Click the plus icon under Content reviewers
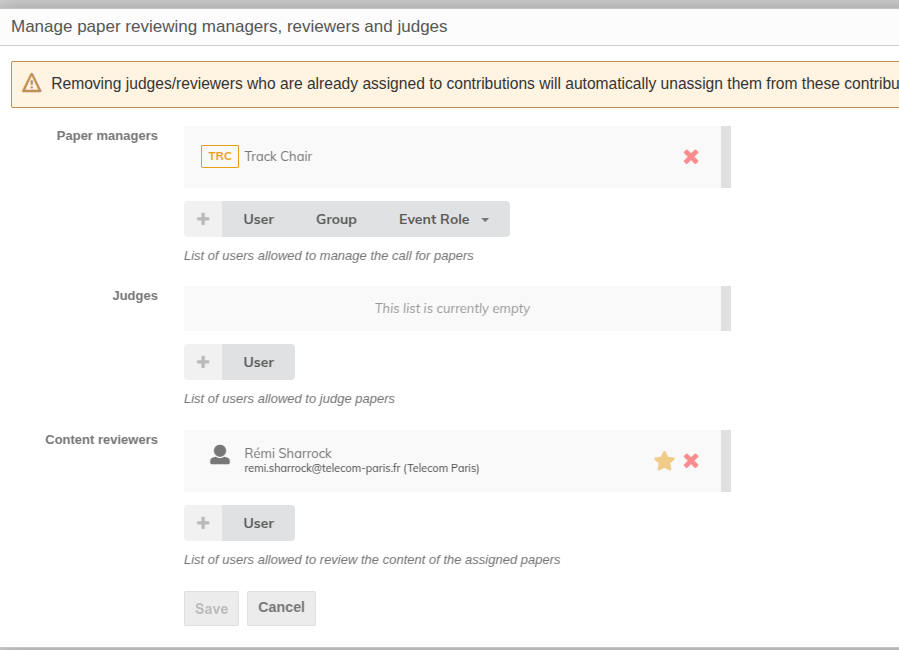 pos(203,523)
